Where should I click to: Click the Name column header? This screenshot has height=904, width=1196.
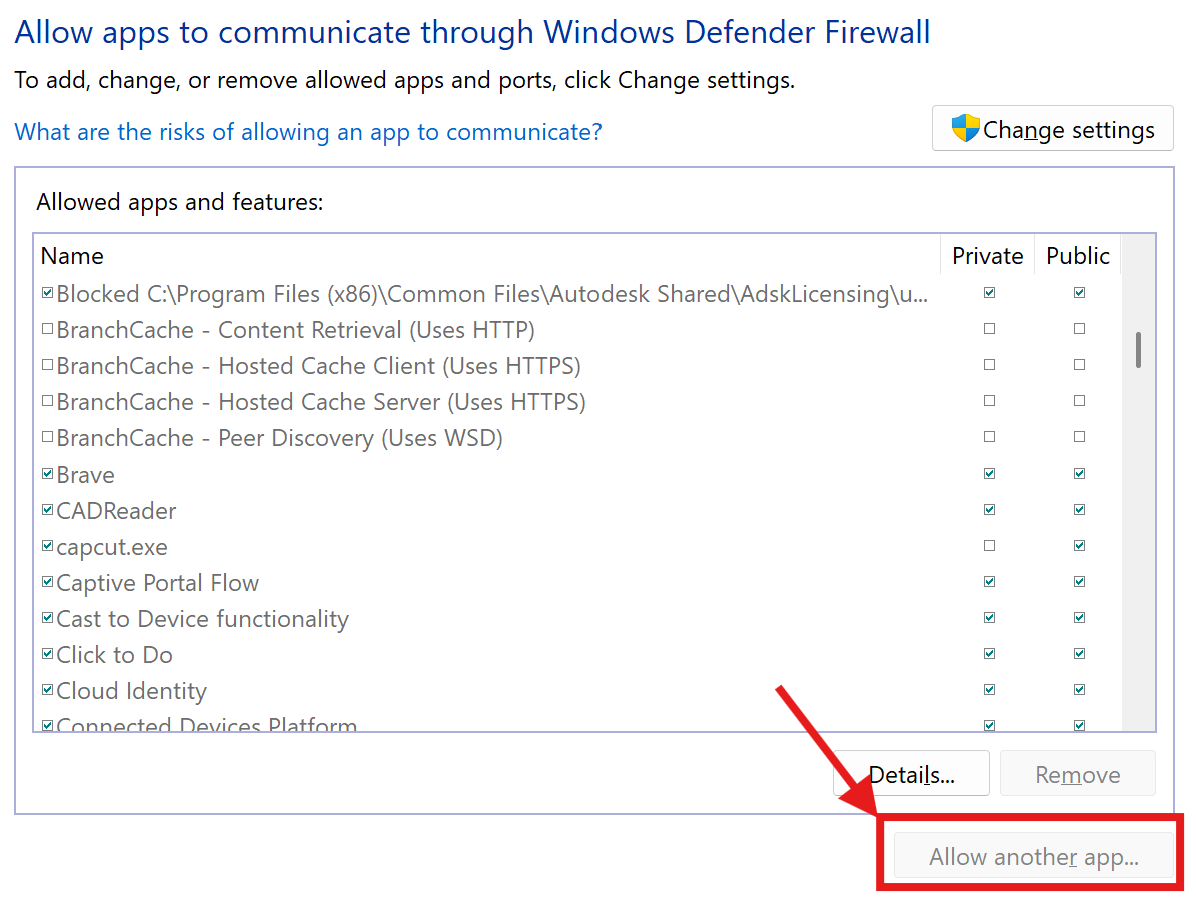72,256
